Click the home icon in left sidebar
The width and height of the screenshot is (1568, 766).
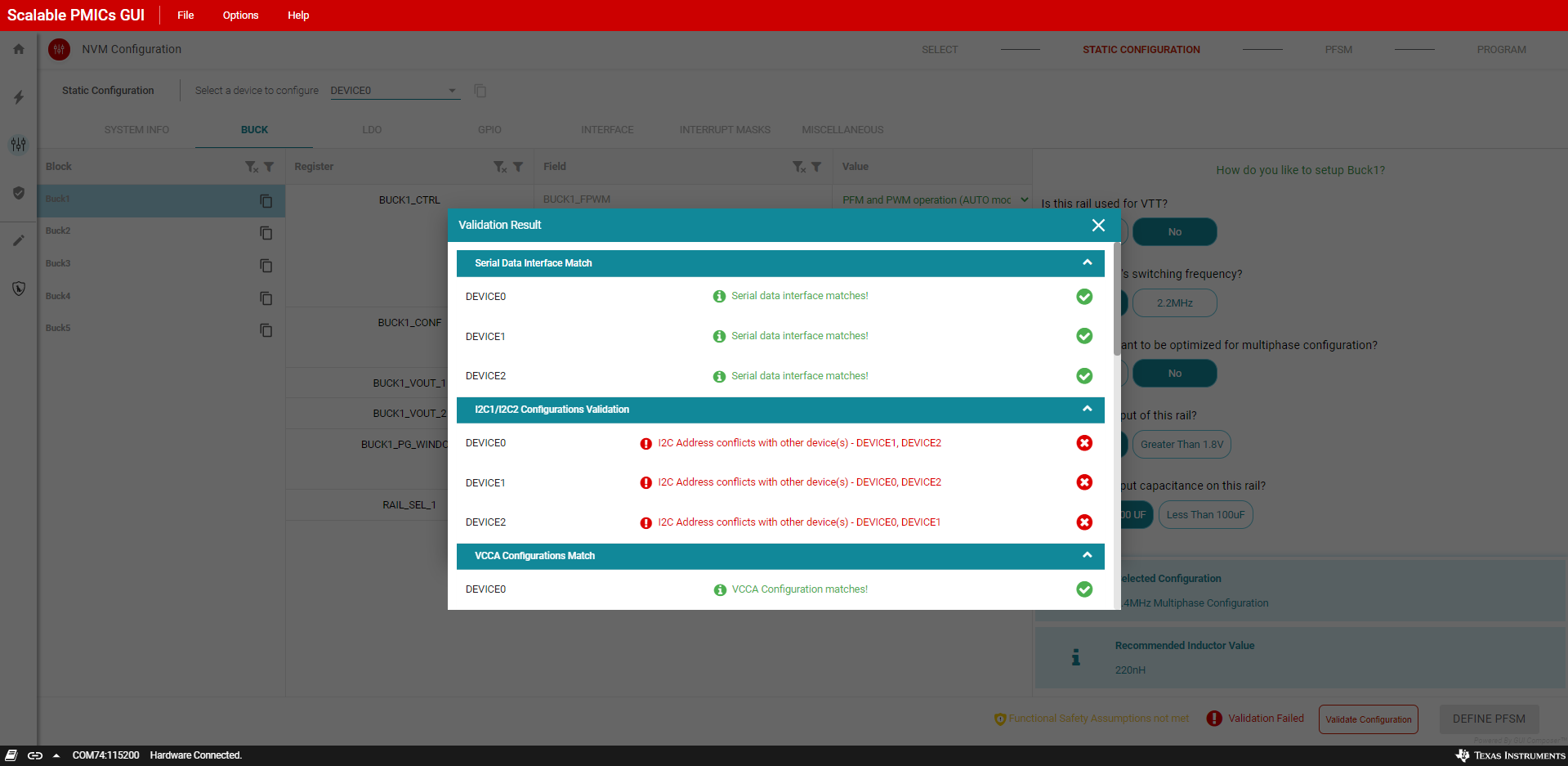[19, 49]
